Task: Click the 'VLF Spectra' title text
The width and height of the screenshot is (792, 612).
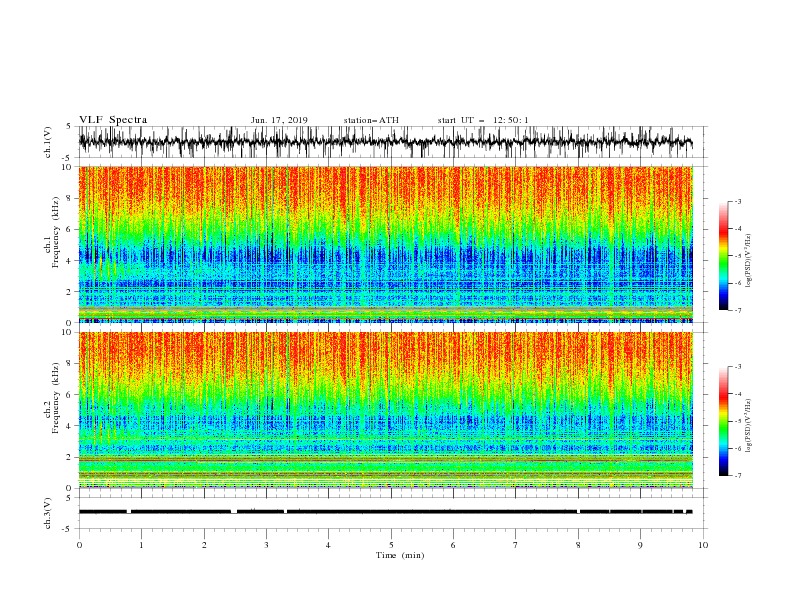Action: tap(113, 120)
